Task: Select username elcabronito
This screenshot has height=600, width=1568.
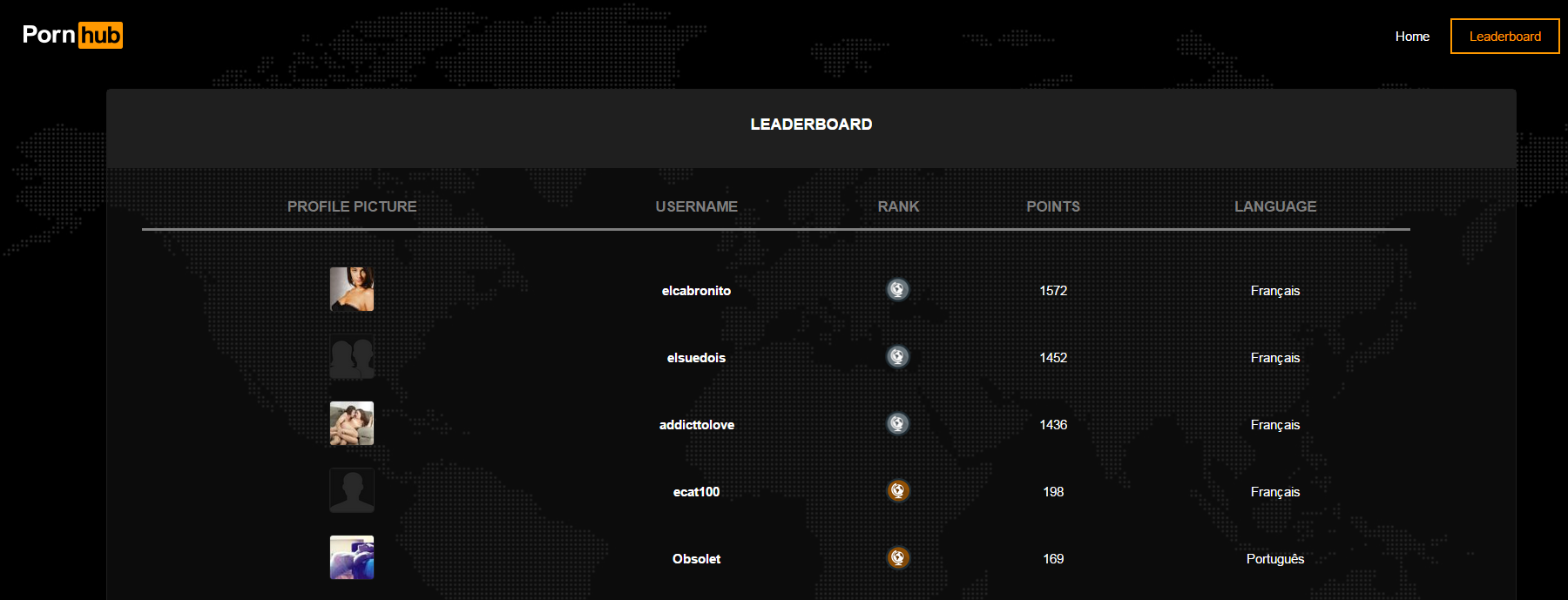Action: click(696, 291)
